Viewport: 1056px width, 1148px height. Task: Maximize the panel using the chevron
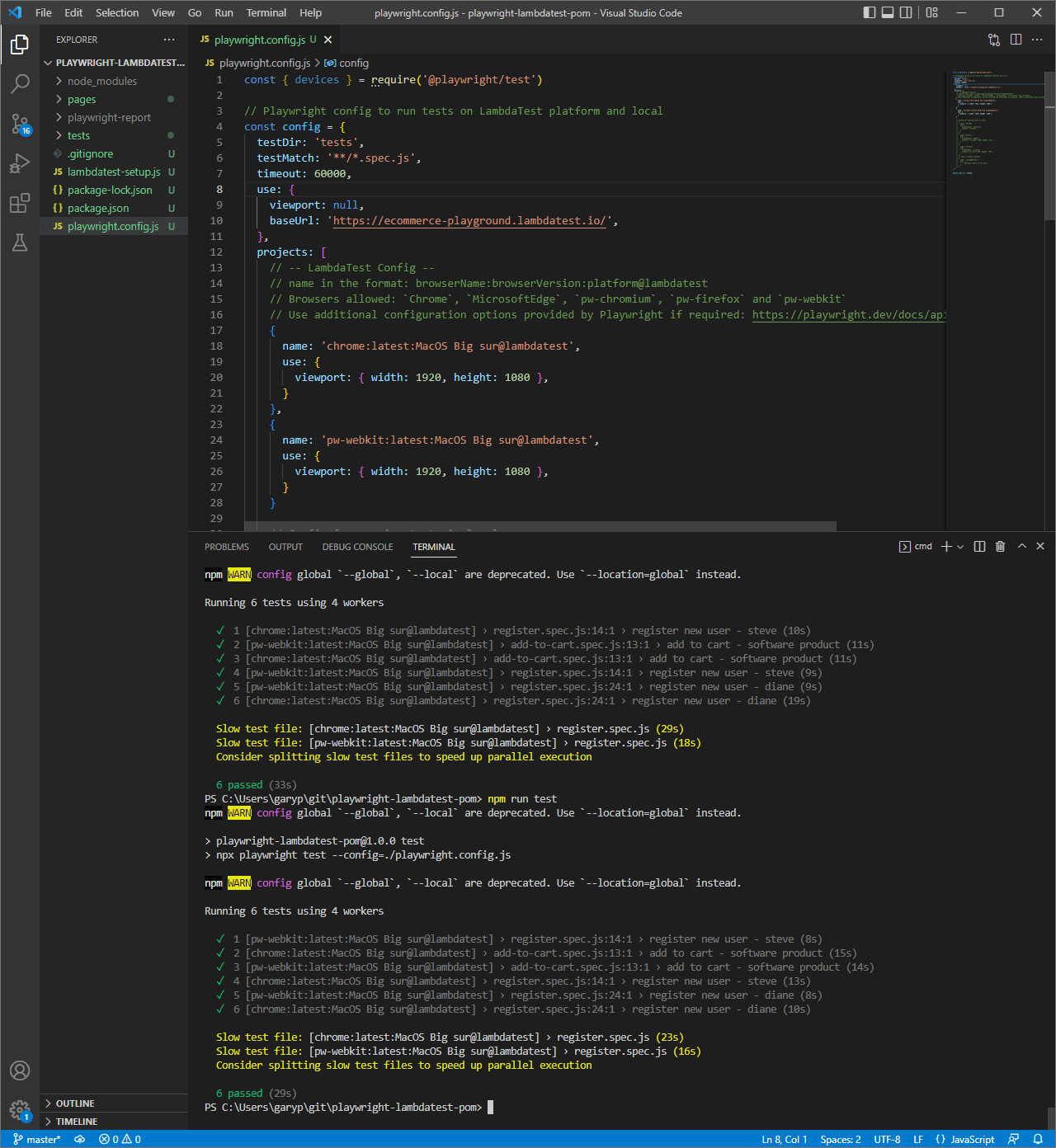pos(1021,546)
